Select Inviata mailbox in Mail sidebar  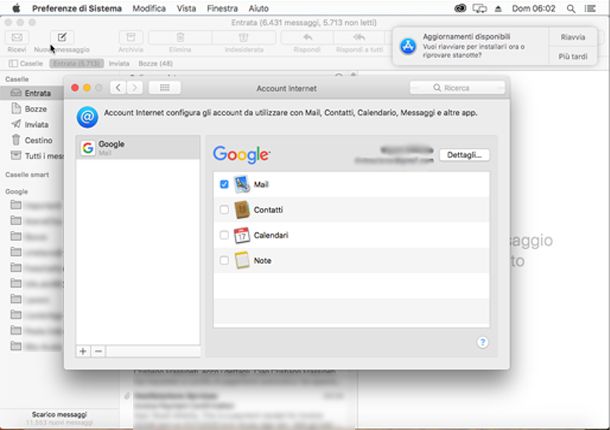tap(32, 125)
